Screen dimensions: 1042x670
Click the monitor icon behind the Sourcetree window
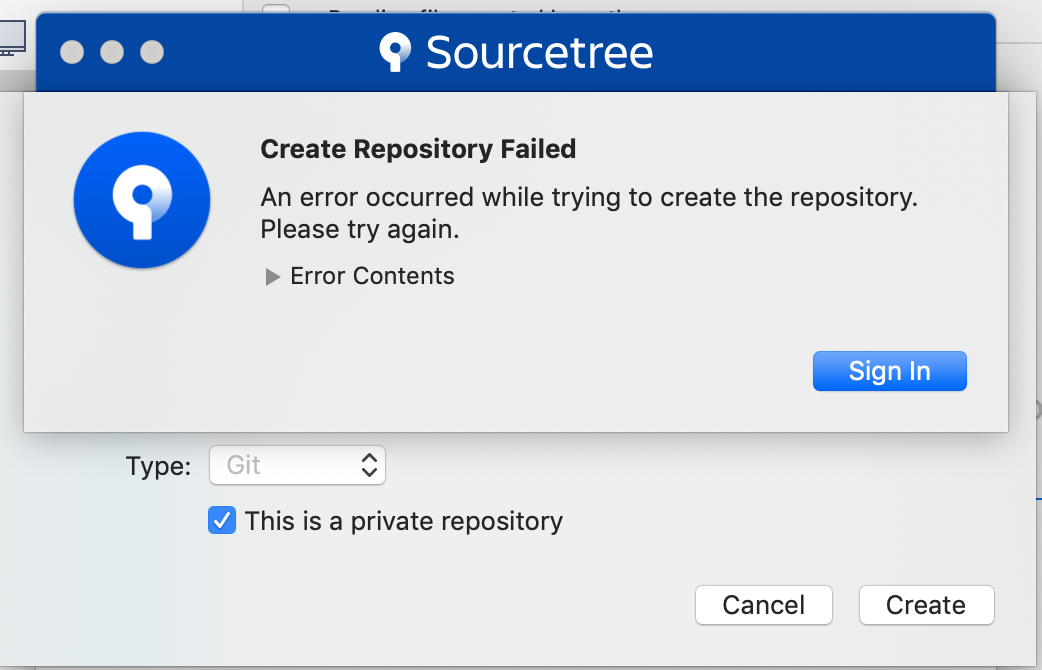click(13, 38)
